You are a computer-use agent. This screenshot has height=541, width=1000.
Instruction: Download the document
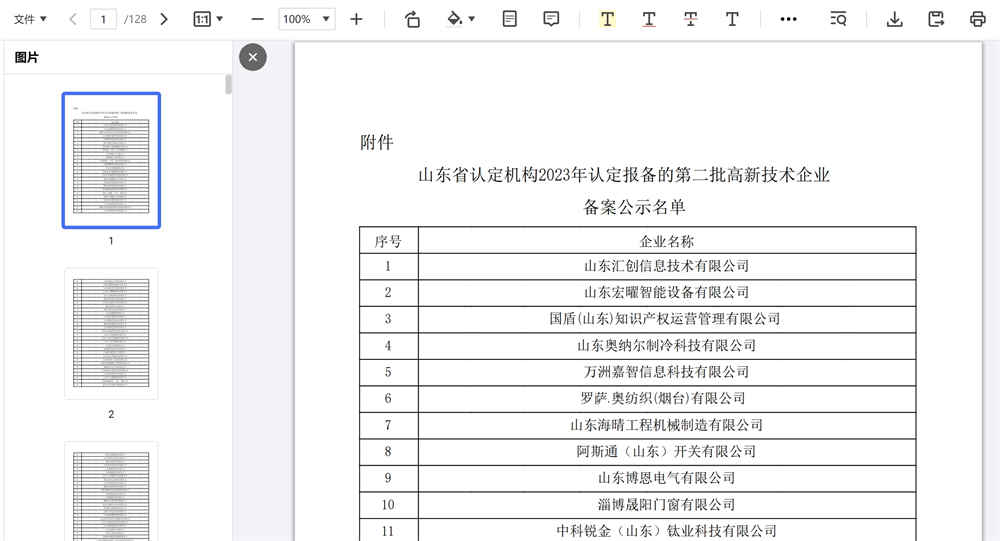895,19
